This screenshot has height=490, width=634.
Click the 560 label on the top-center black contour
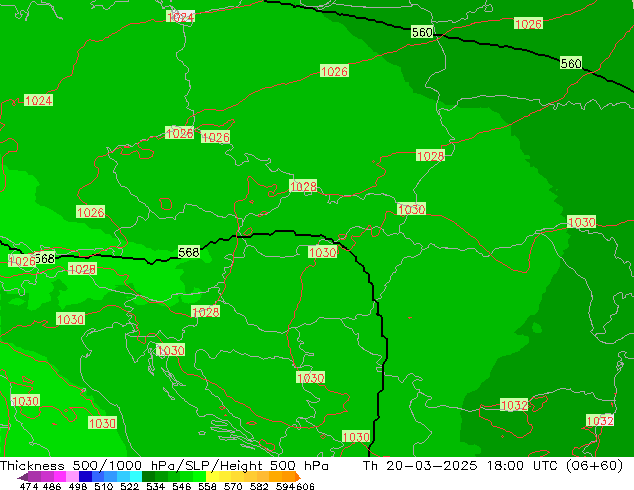click(422, 32)
